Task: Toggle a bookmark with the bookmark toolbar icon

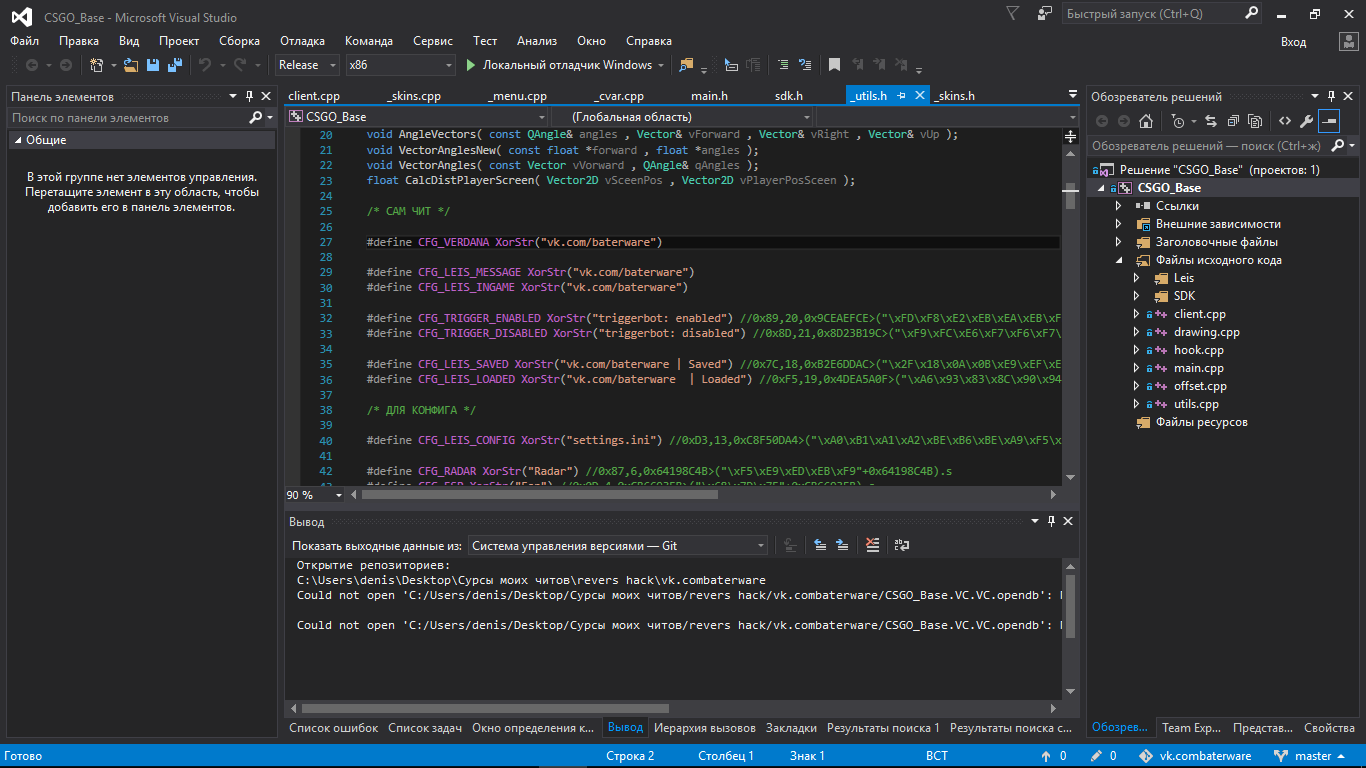Action: tap(834, 65)
